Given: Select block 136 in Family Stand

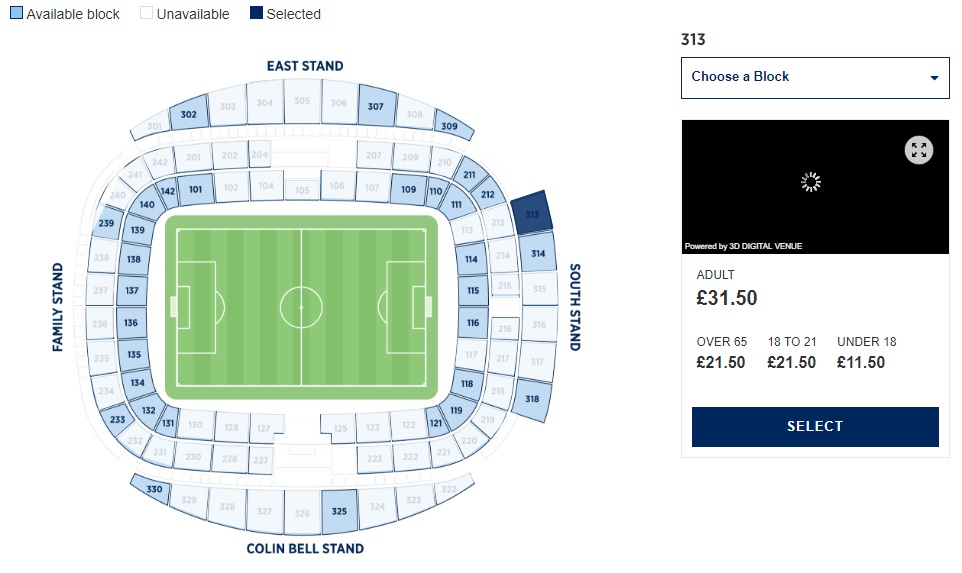Looking at the screenshot, I should coord(131,323).
